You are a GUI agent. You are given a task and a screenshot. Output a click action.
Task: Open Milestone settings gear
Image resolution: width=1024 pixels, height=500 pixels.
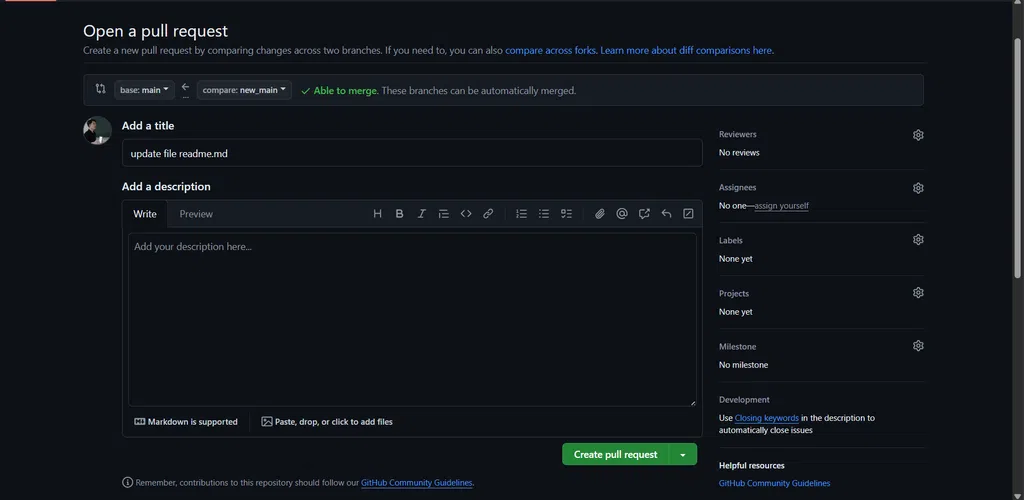918,345
